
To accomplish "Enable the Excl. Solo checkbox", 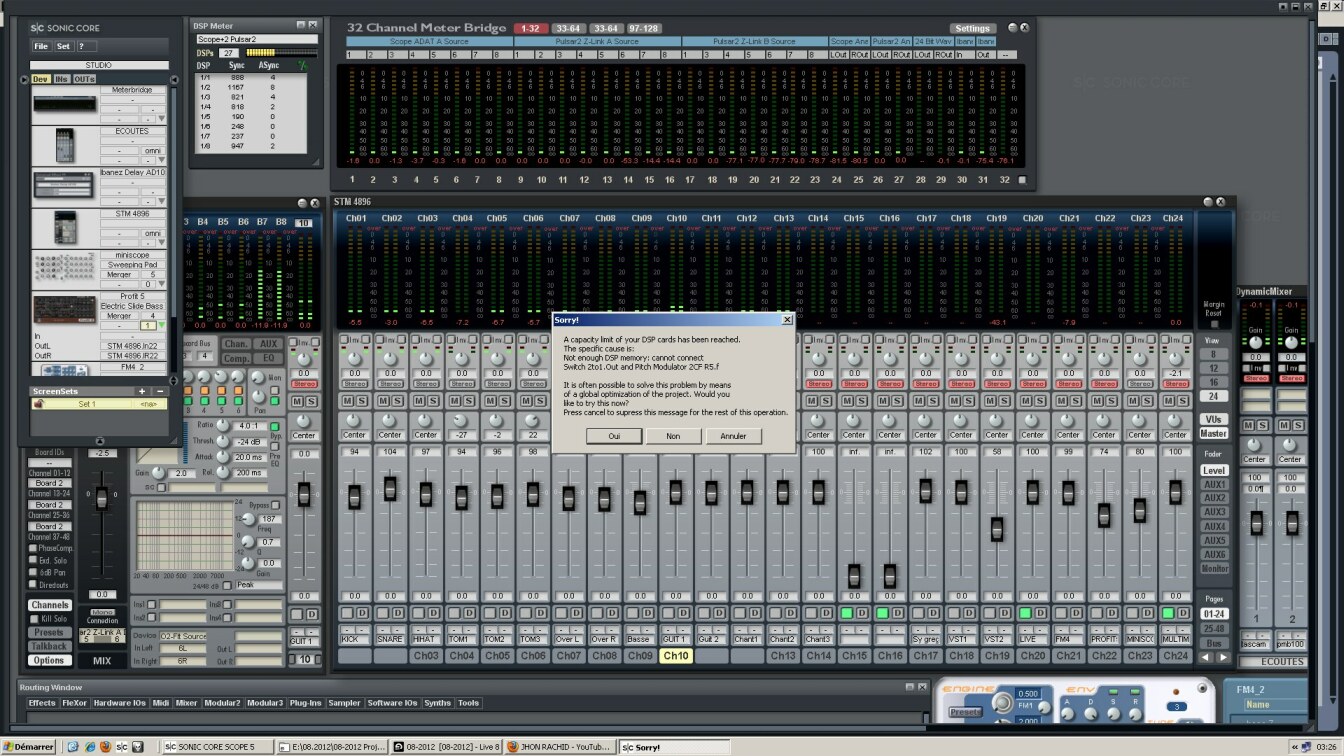I will click(x=32, y=560).
